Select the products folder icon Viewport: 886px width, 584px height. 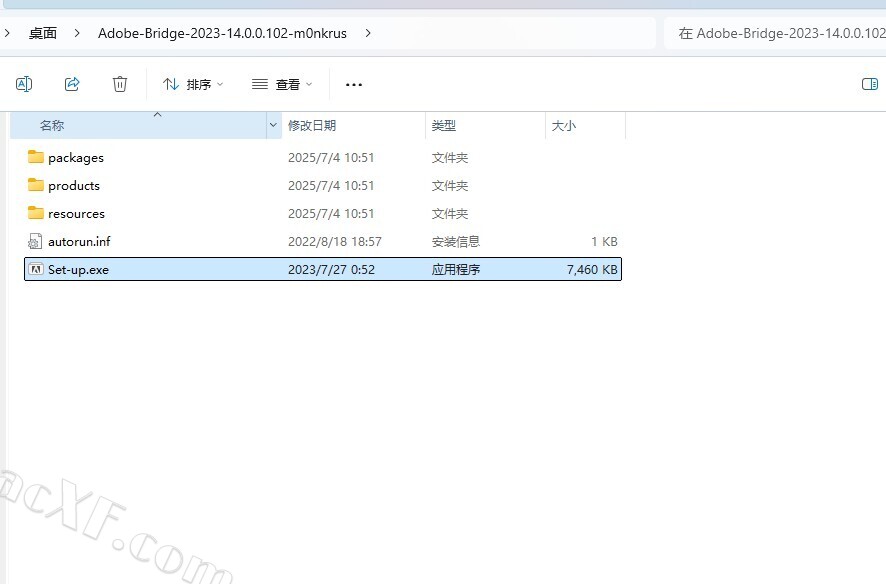pyautogui.click(x=36, y=185)
